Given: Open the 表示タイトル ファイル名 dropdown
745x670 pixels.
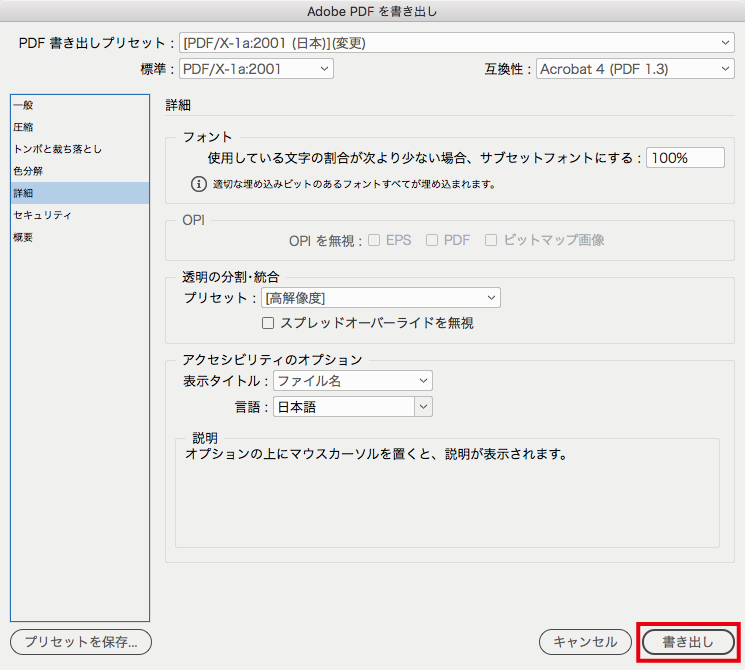Looking at the screenshot, I should 353,381.
